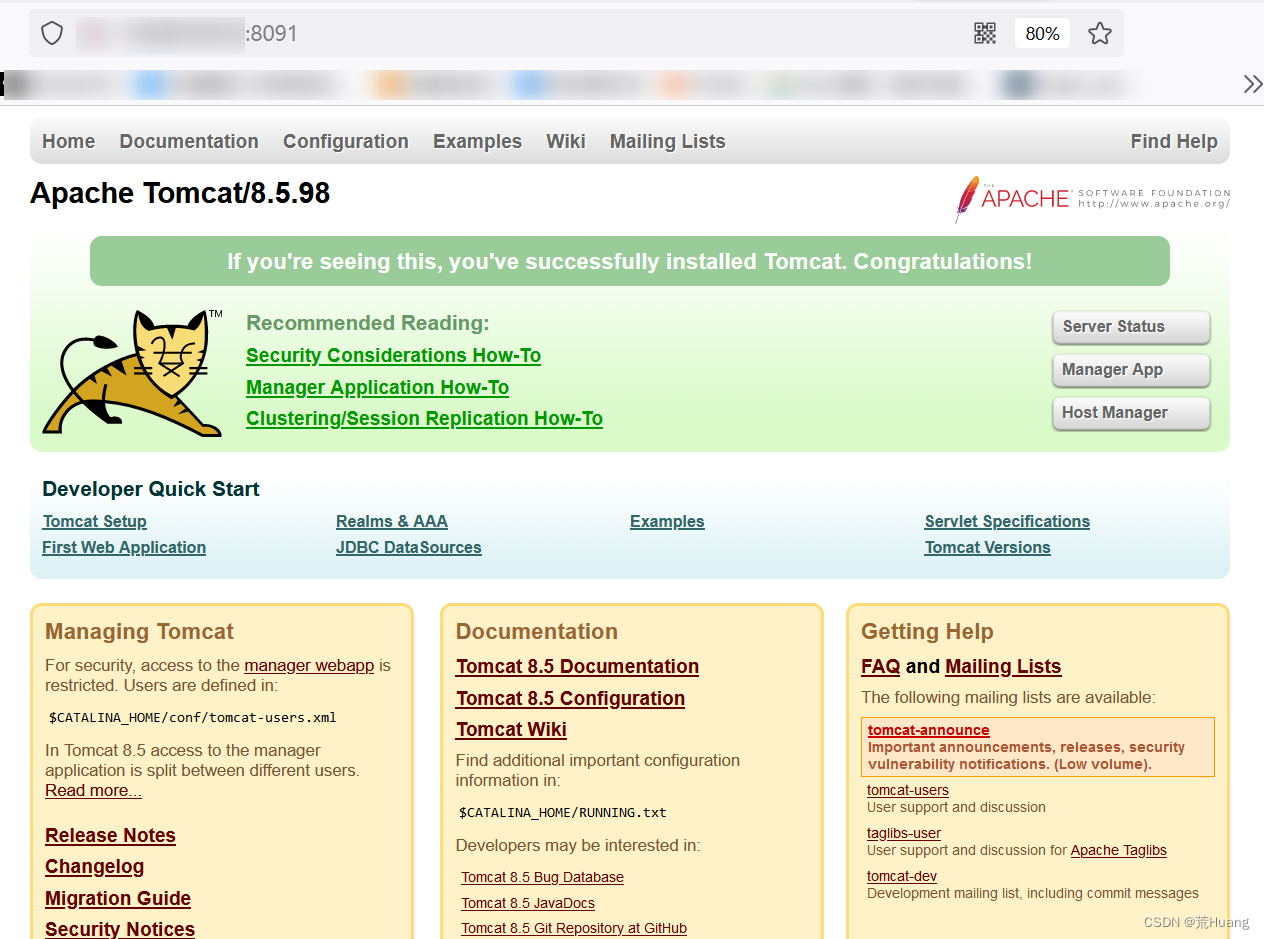Open the Release Notes link

coord(110,836)
